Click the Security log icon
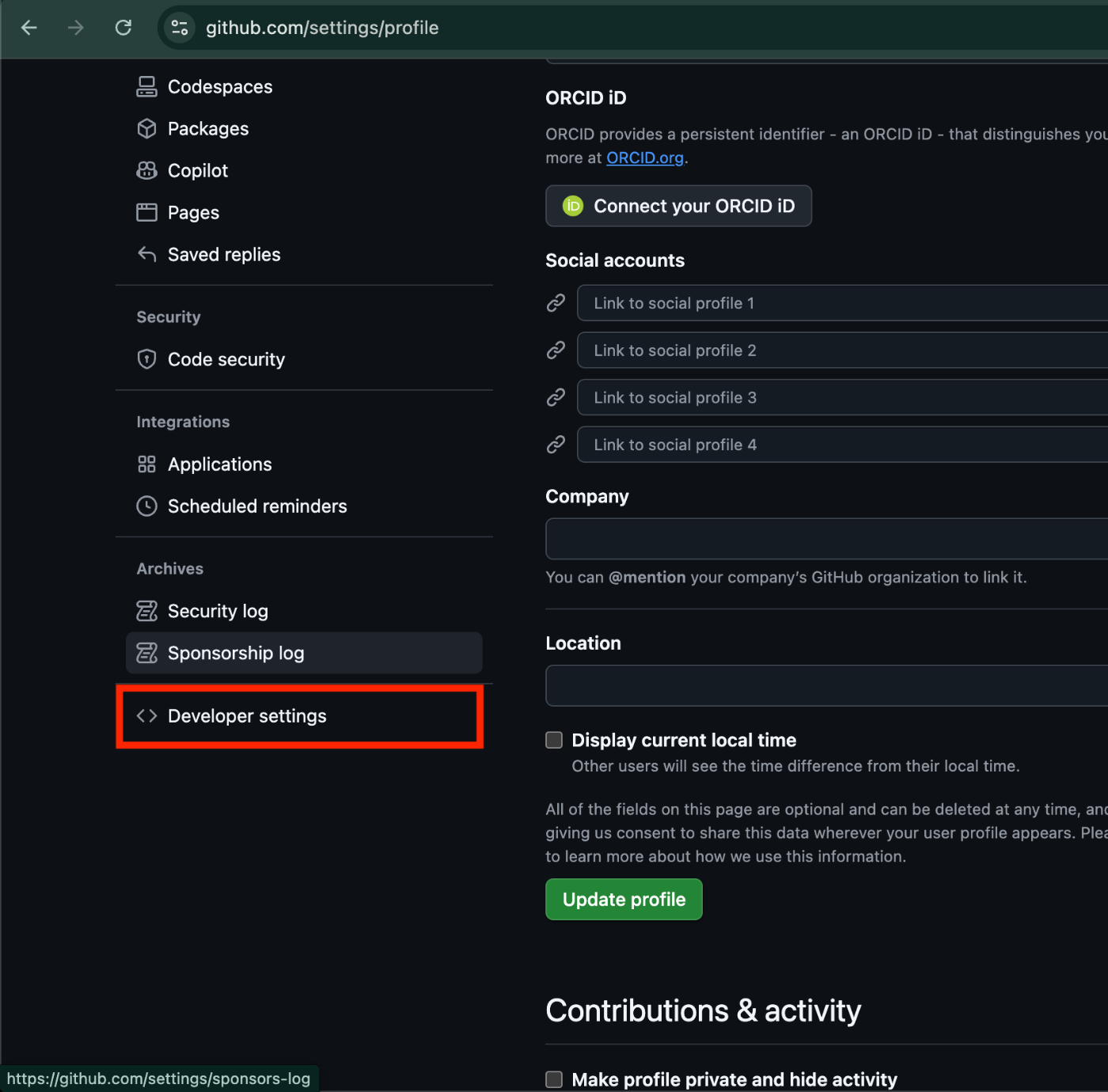The height and width of the screenshot is (1092, 1108). [146, 611]
